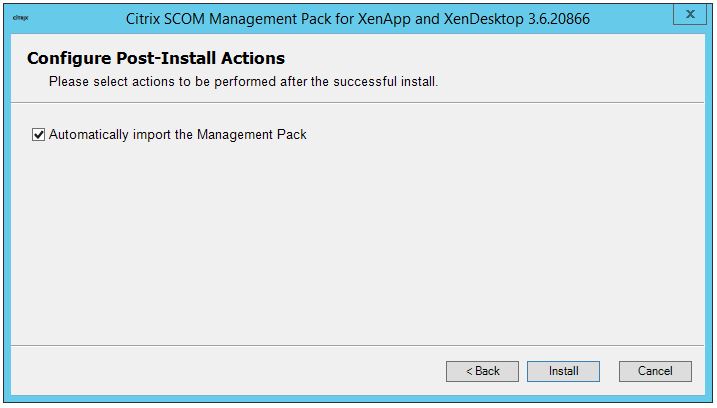Click the 'Please select actions' description text
Viewport: 717px width, 408px height.
click(x=243, y=81)
